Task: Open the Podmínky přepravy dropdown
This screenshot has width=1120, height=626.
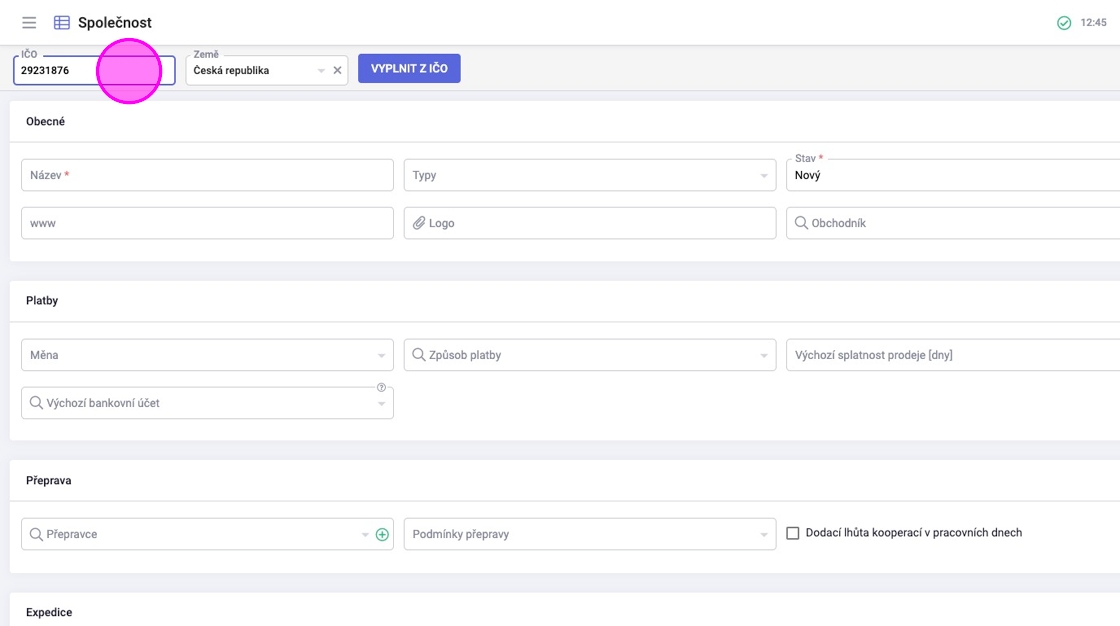Action: tap(763, 535)
